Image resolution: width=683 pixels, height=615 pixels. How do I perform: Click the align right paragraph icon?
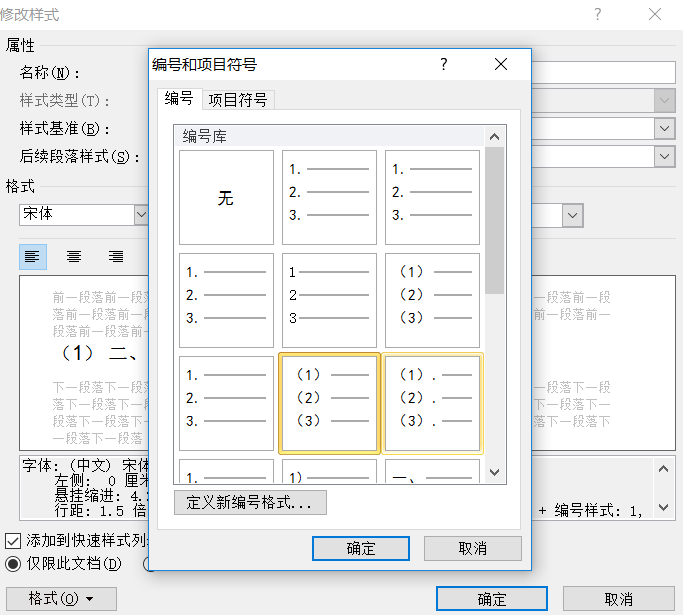pyautogui.click(x=116, y=257)
